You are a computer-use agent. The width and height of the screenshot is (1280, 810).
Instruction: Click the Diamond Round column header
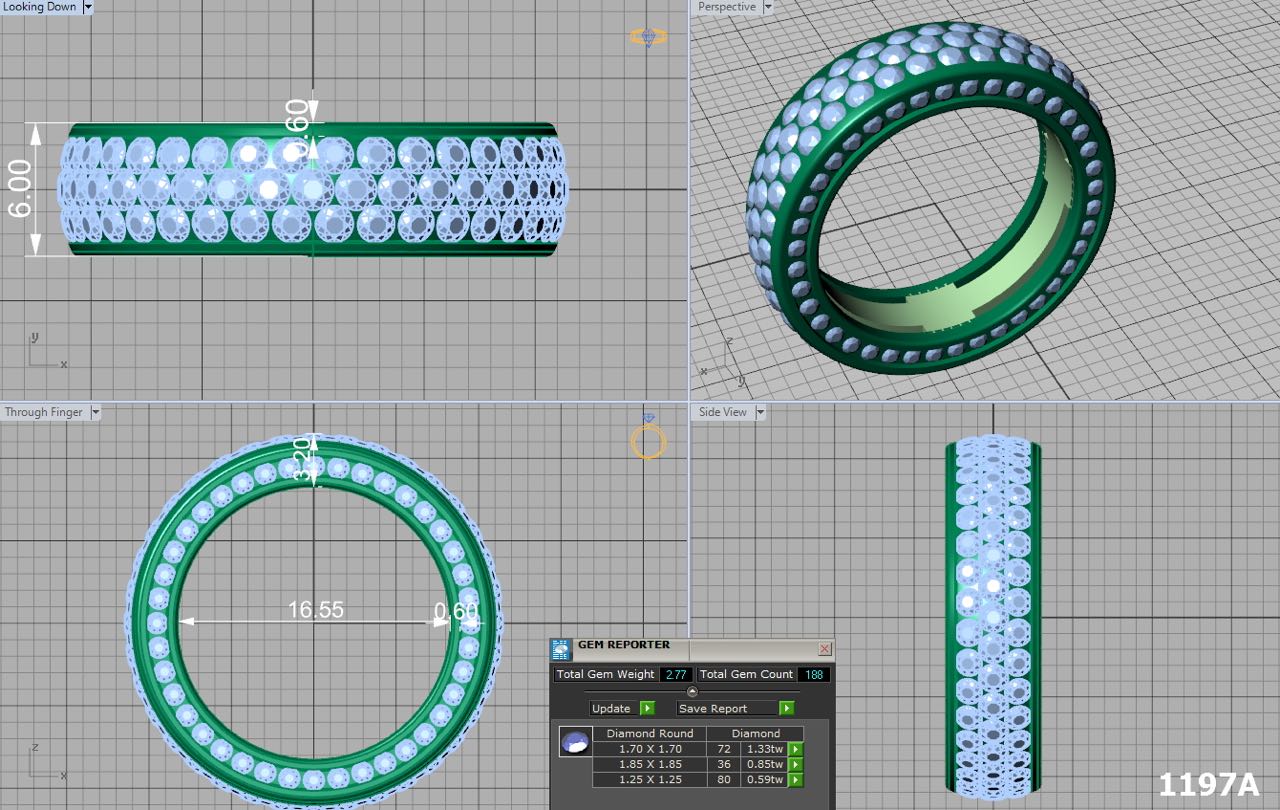650,733
